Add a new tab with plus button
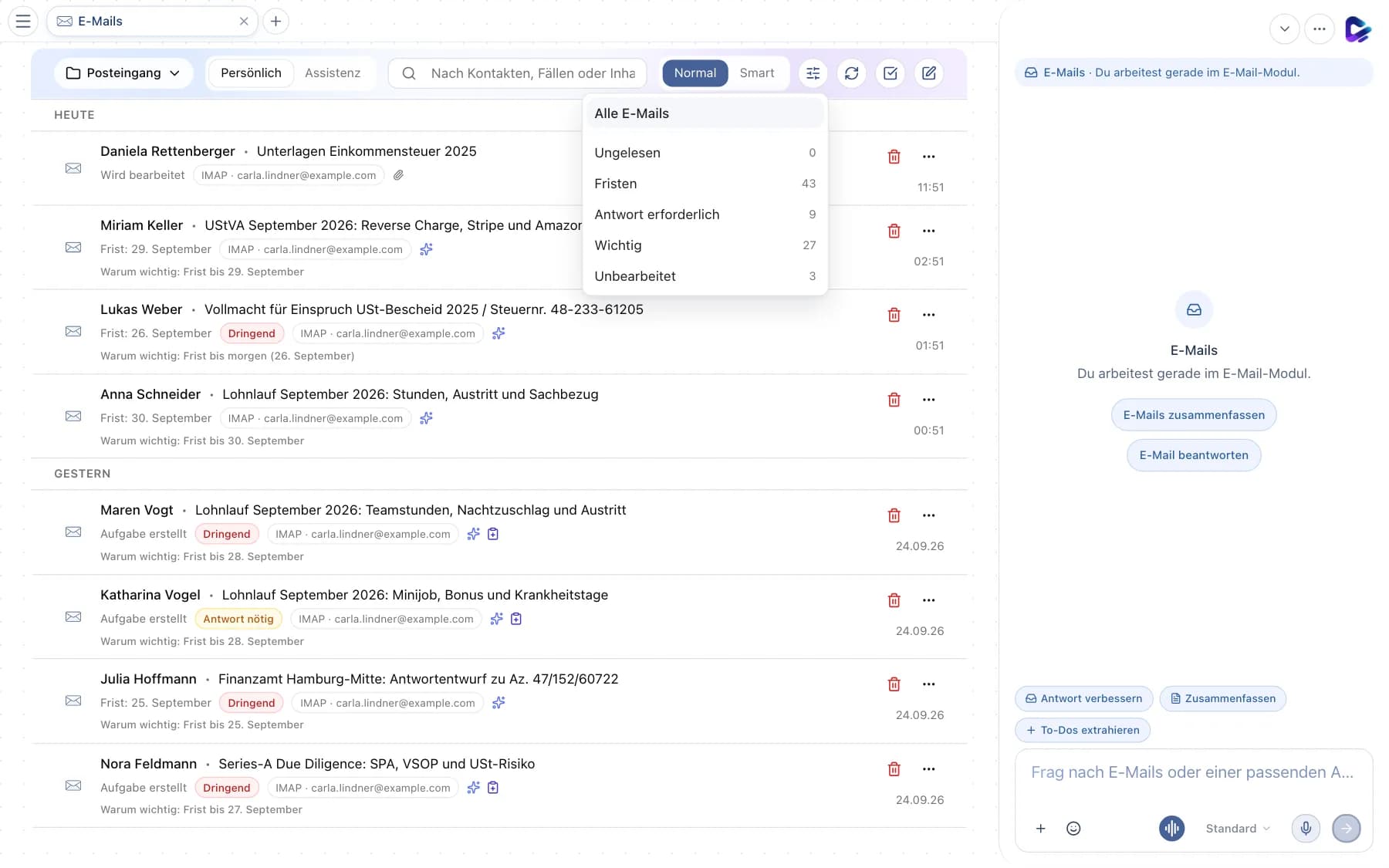This screenshot has width=1389, height=868. click(x=275, y=22)
